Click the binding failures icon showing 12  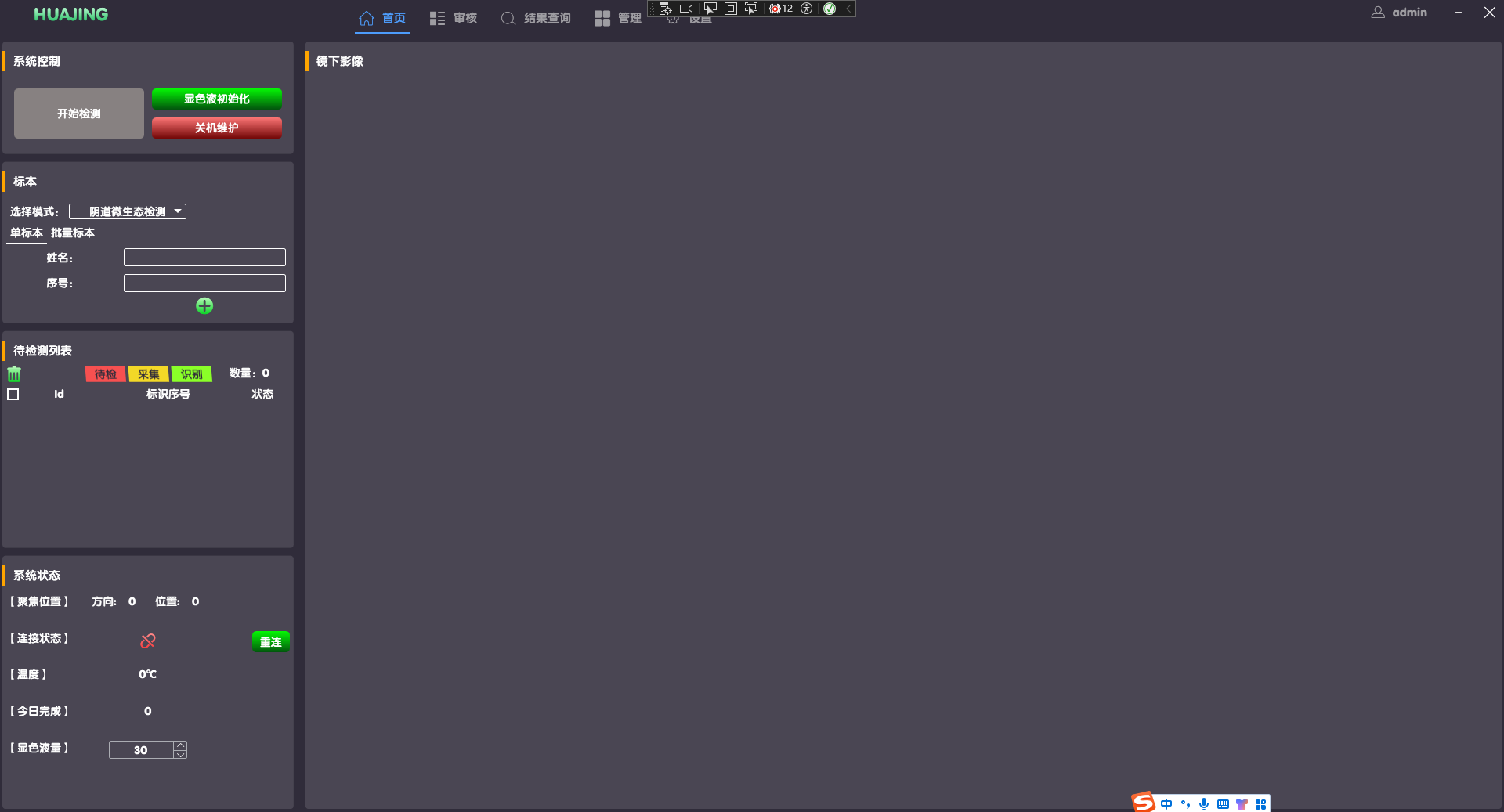click(781, 9)
